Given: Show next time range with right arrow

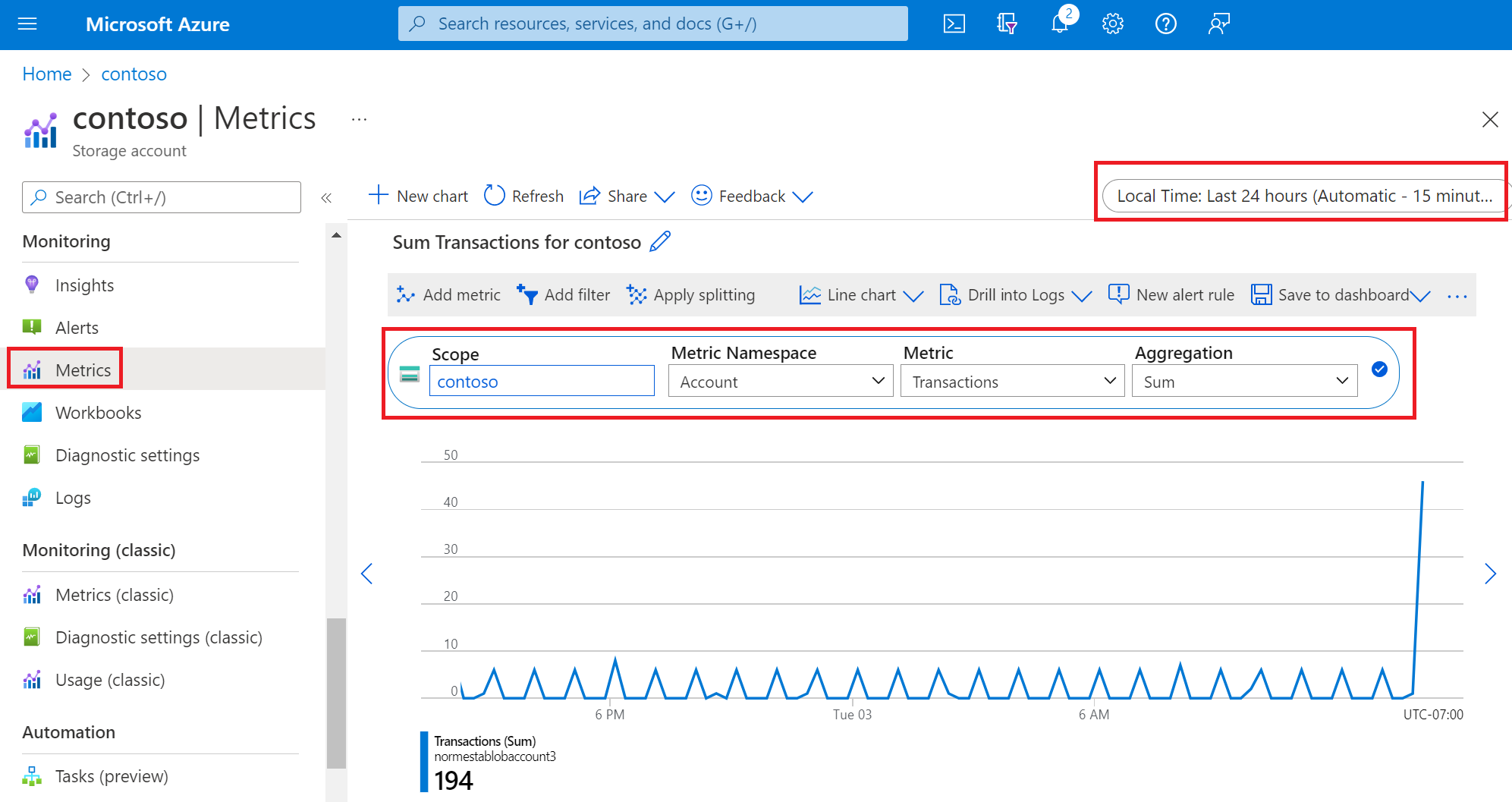Looking at the screenshot, I should (1490, 574).
